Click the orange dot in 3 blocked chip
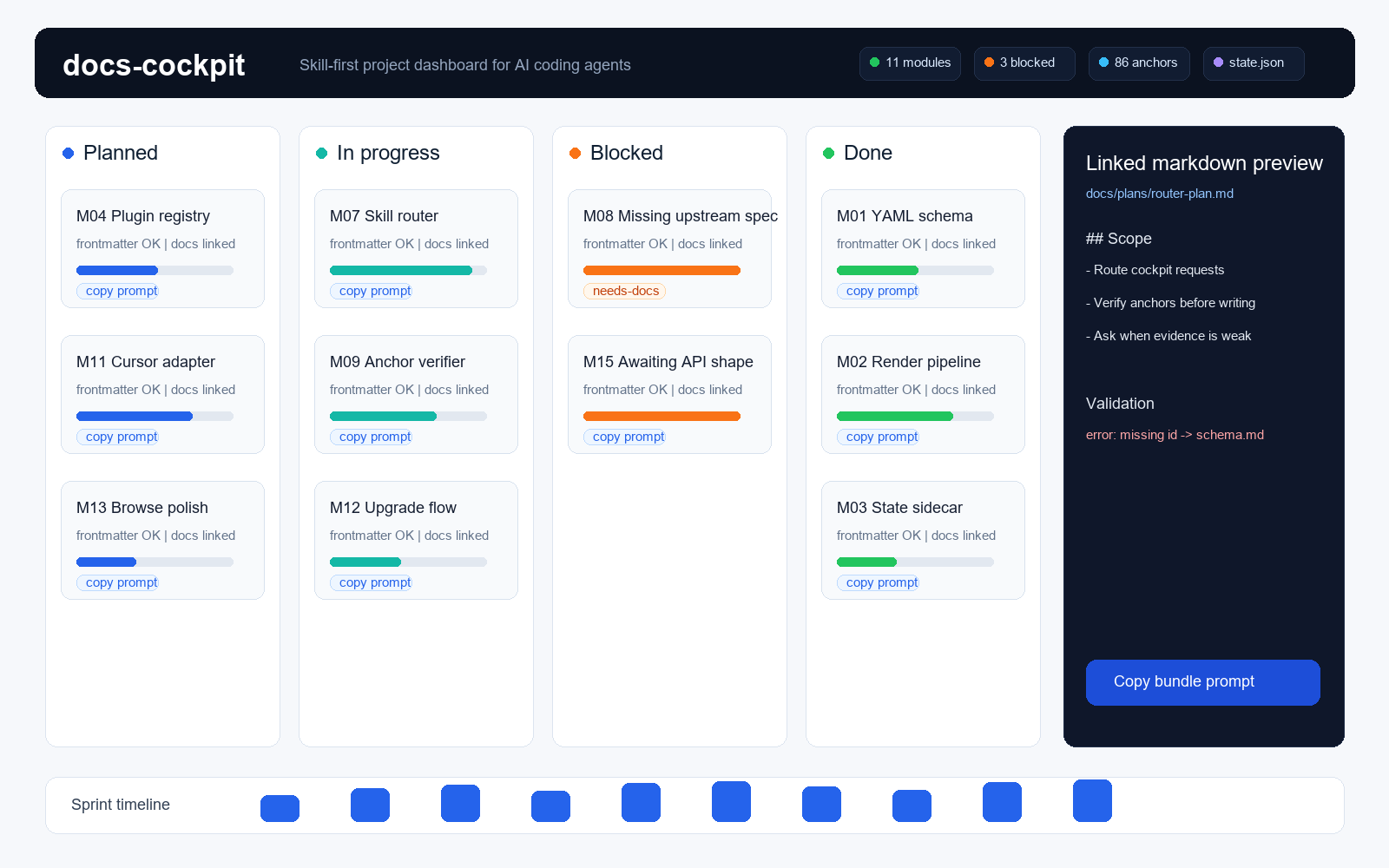Viewport: 1389px width, 868px height. pos(990,62)
